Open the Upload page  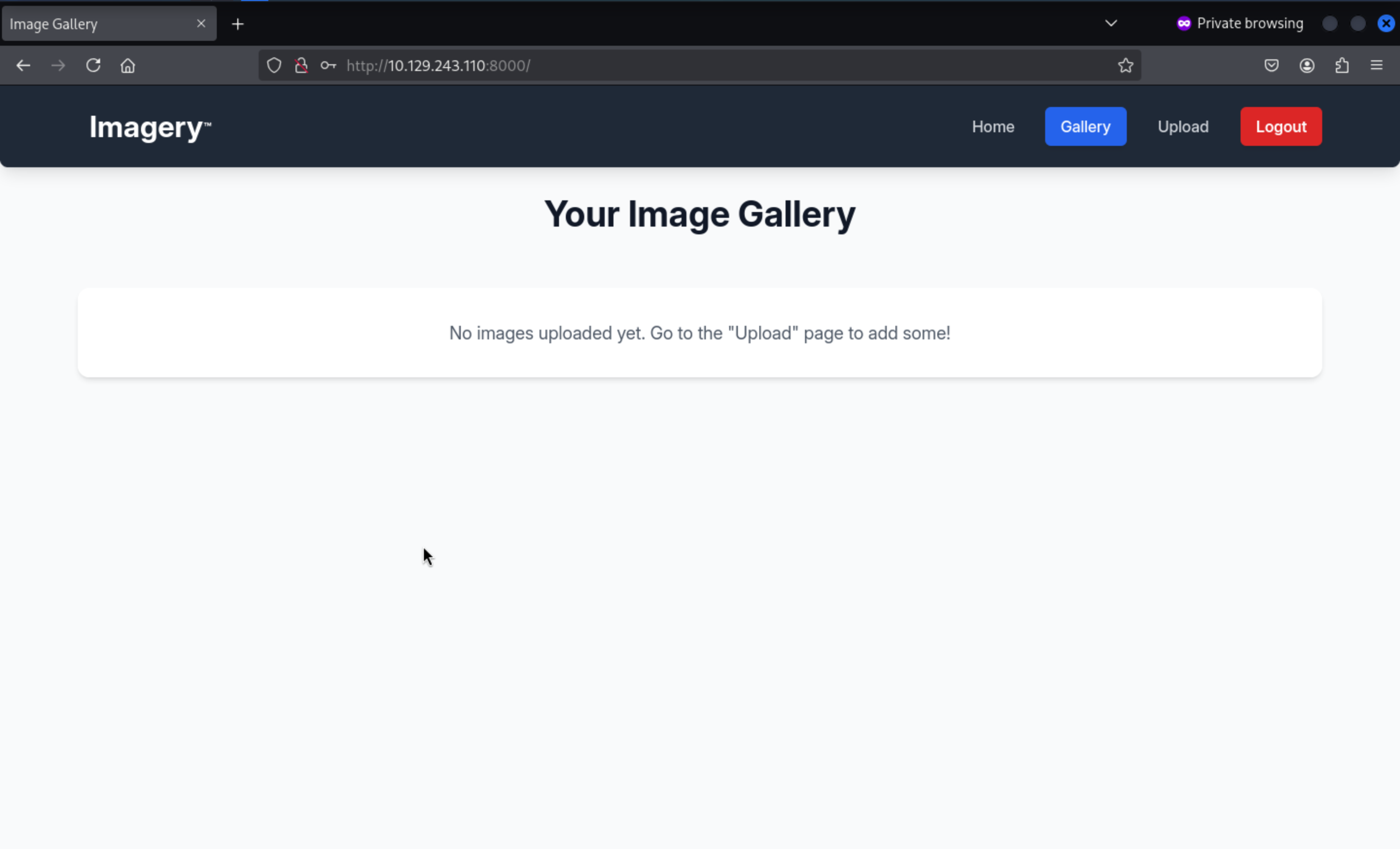[1183, 126]
